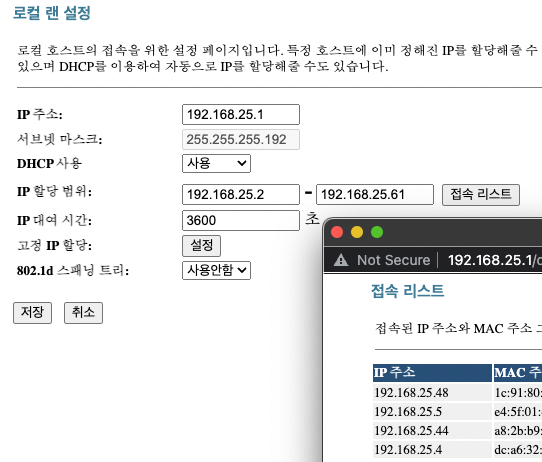Select the 192.168.25.4 cell in the list
Screen dimensions: 542x462
coord(432,450)
